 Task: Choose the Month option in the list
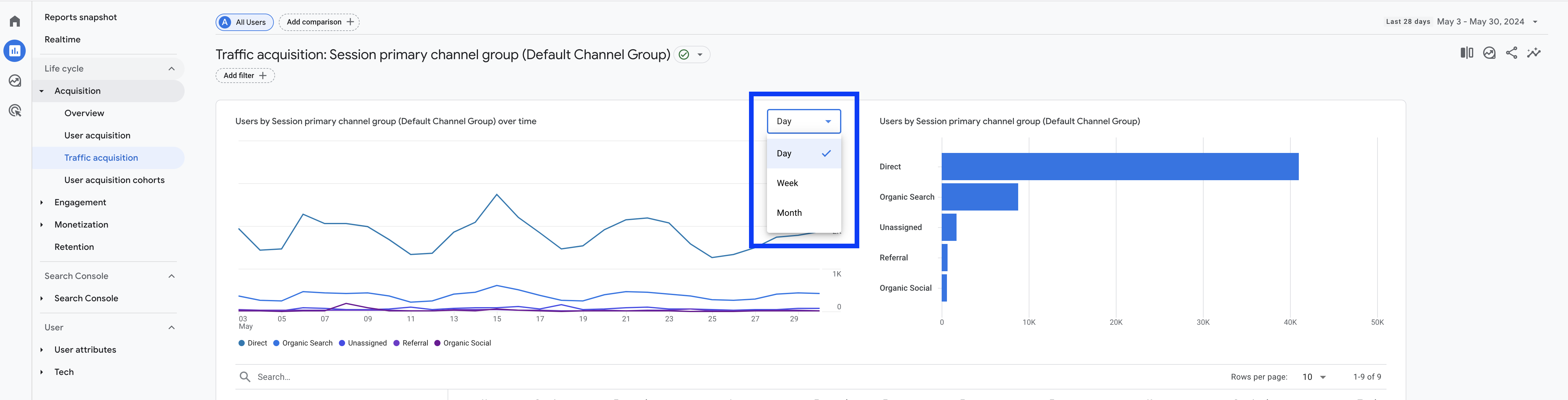point(804,213)
